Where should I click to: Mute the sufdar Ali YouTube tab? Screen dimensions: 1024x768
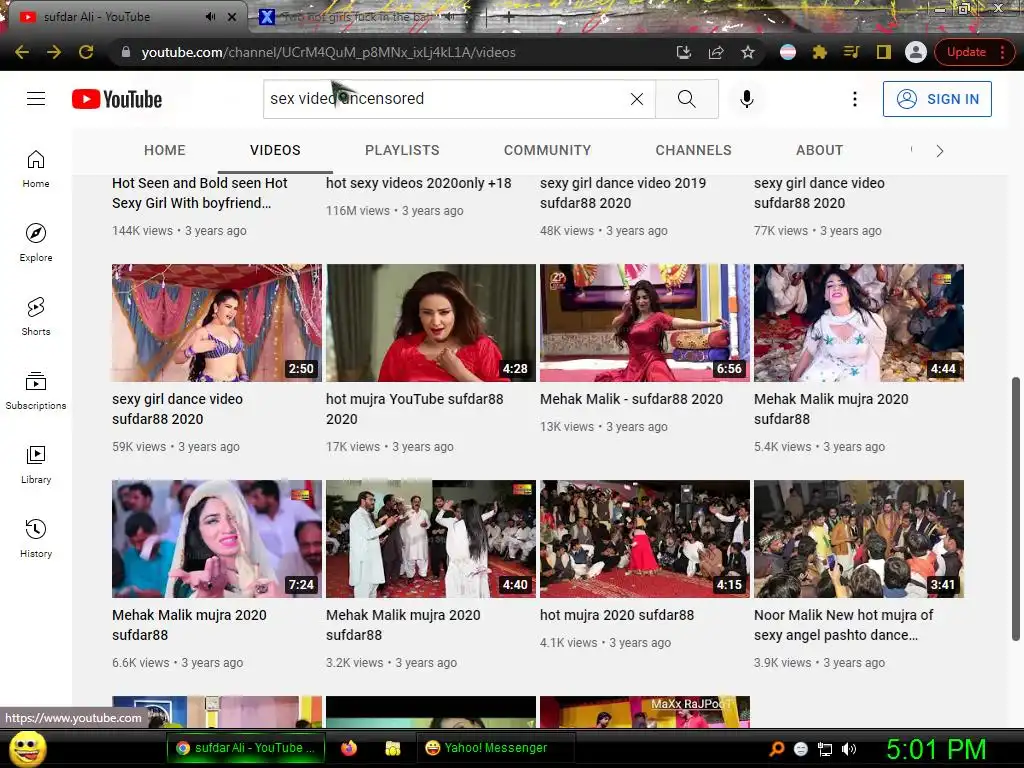210,17
